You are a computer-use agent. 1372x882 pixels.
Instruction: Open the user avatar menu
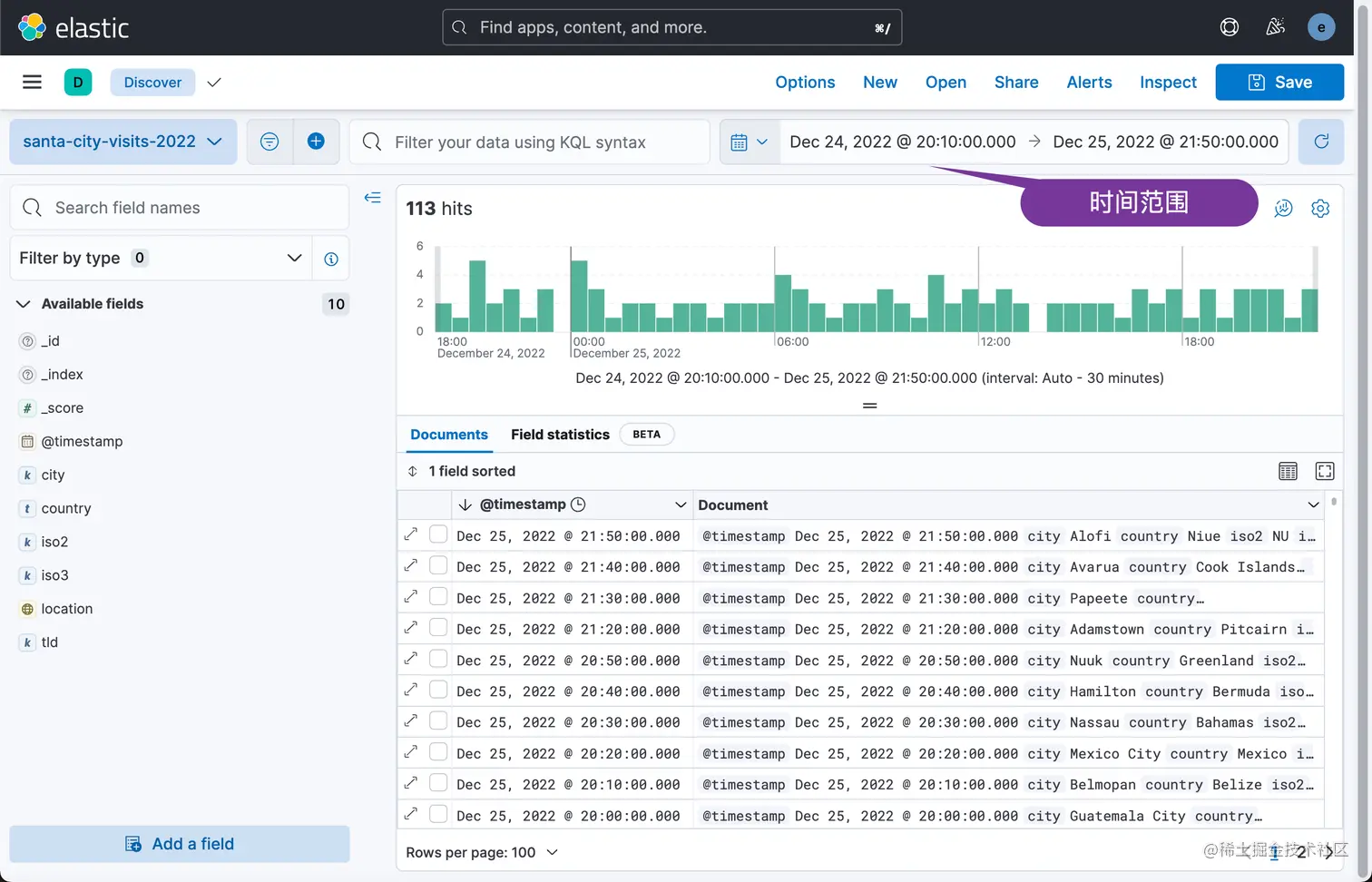(1320, 27)
